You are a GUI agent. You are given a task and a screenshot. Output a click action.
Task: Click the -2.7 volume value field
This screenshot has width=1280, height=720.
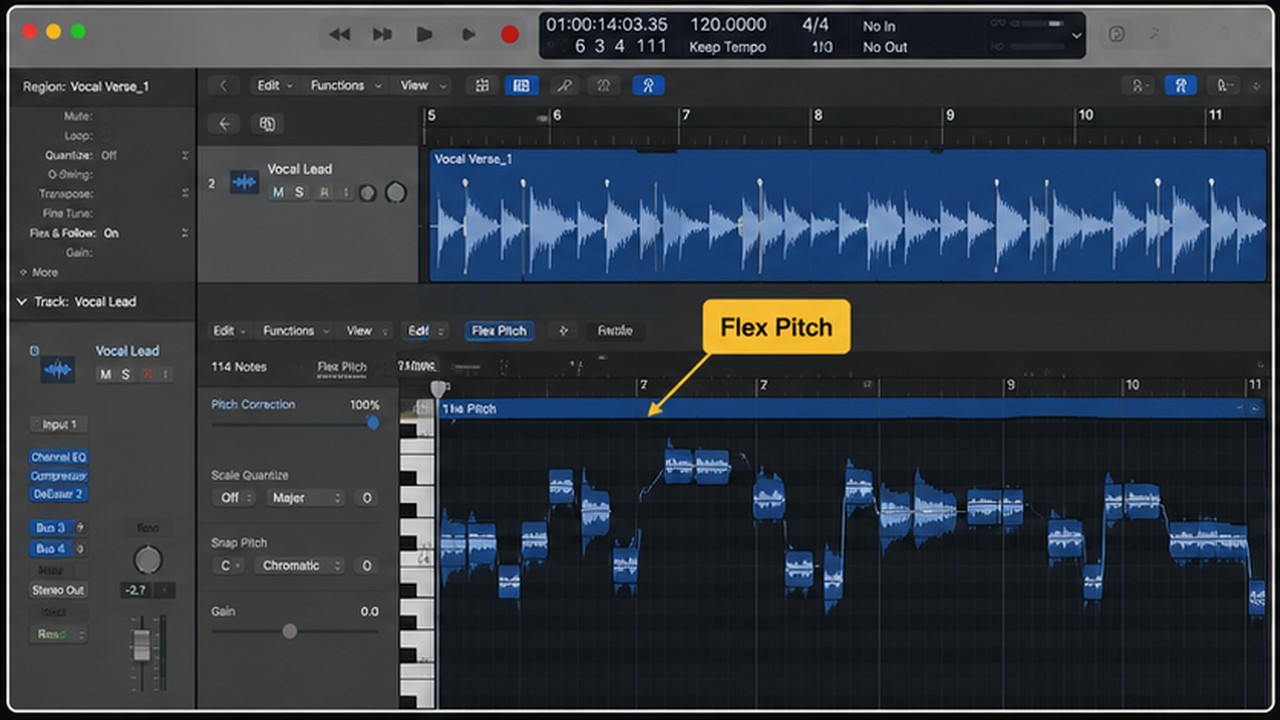[135, 590]
